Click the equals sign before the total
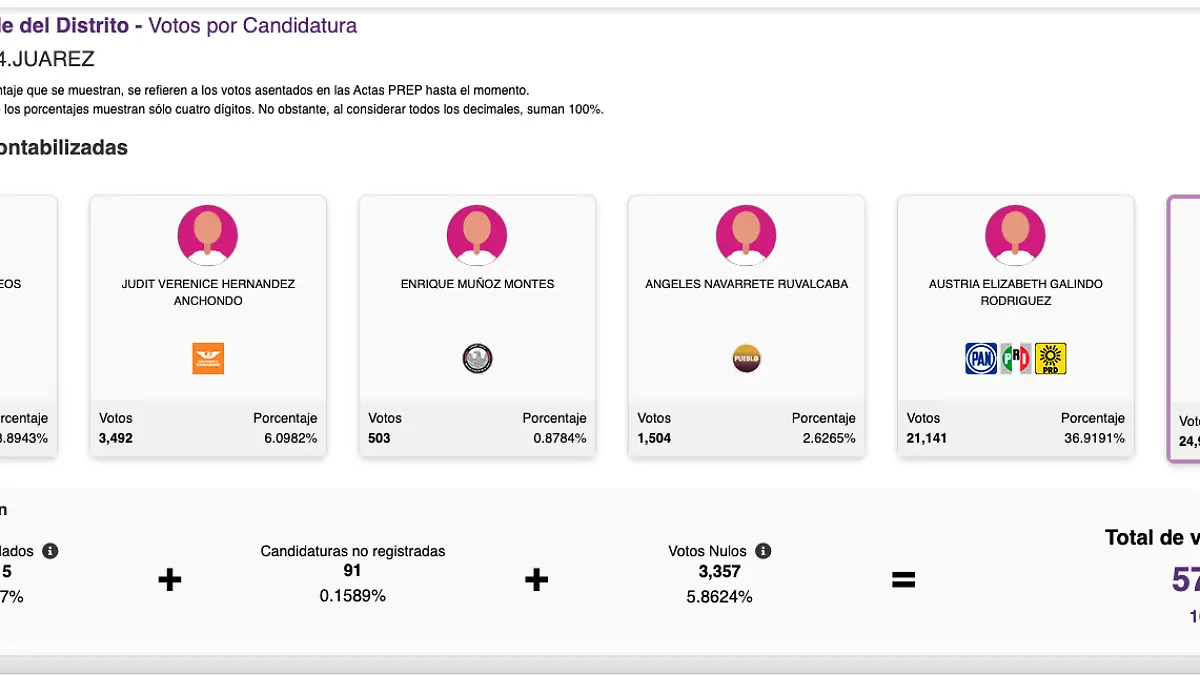Image resolution: width=1200 pixels, height=675 pixels. pyautogui.click(x=903, y=580)
